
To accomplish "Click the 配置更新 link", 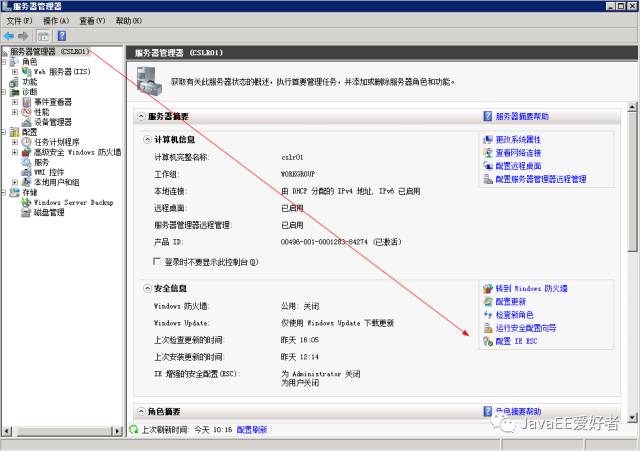I will (511, 302).
